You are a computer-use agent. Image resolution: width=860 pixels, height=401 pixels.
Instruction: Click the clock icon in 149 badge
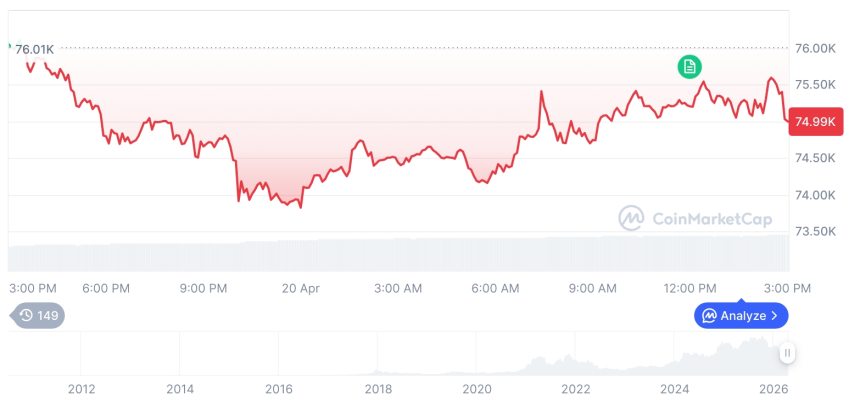[26, 316]
